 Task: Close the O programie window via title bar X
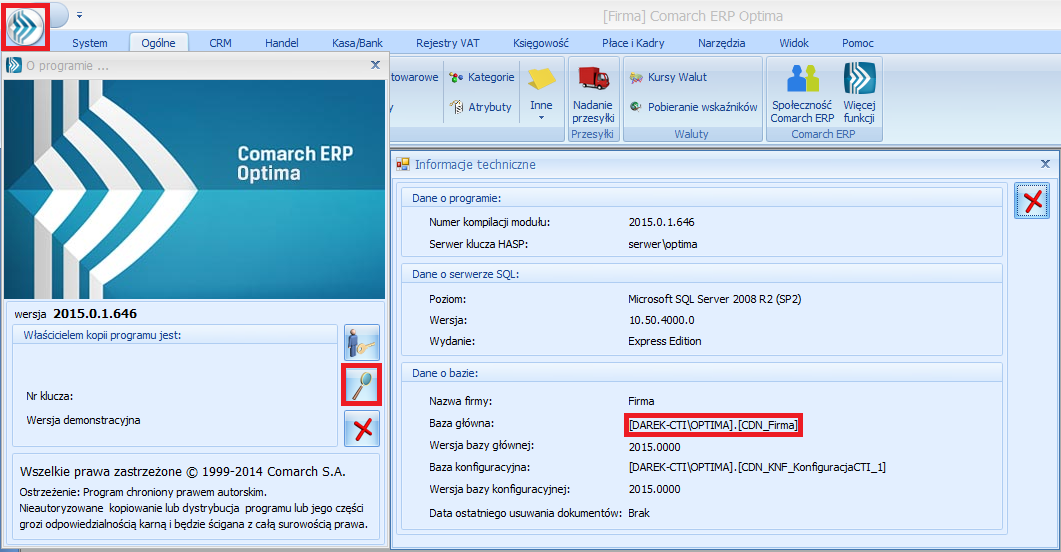tap(375, 65)
